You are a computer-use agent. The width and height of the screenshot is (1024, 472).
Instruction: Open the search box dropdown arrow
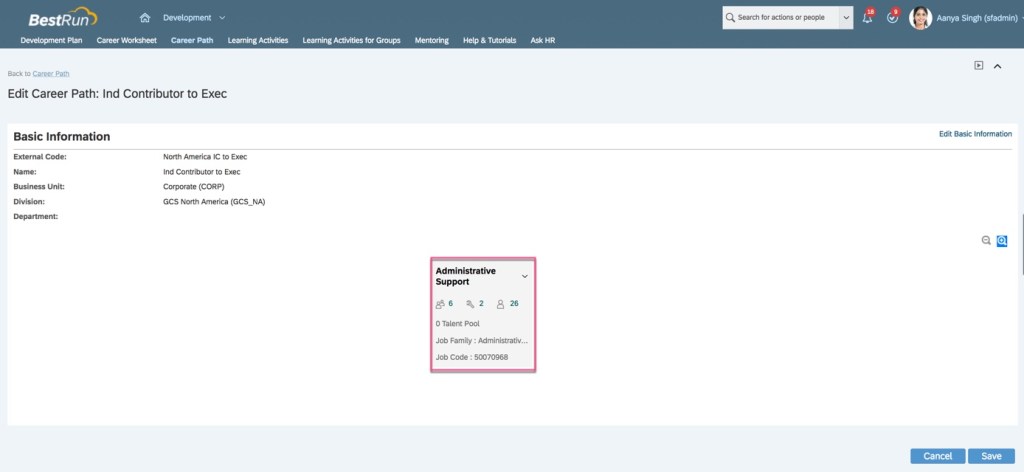pos(846,18)
